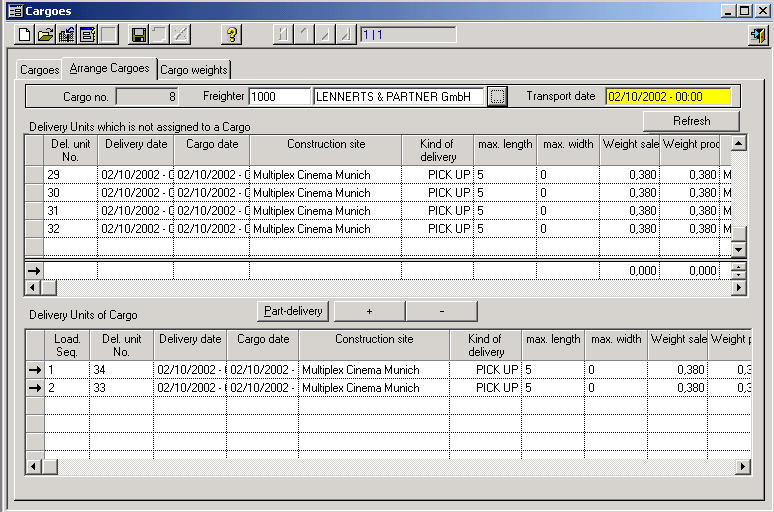
Task: Click the Refresh button
Action: pos(691,121)
